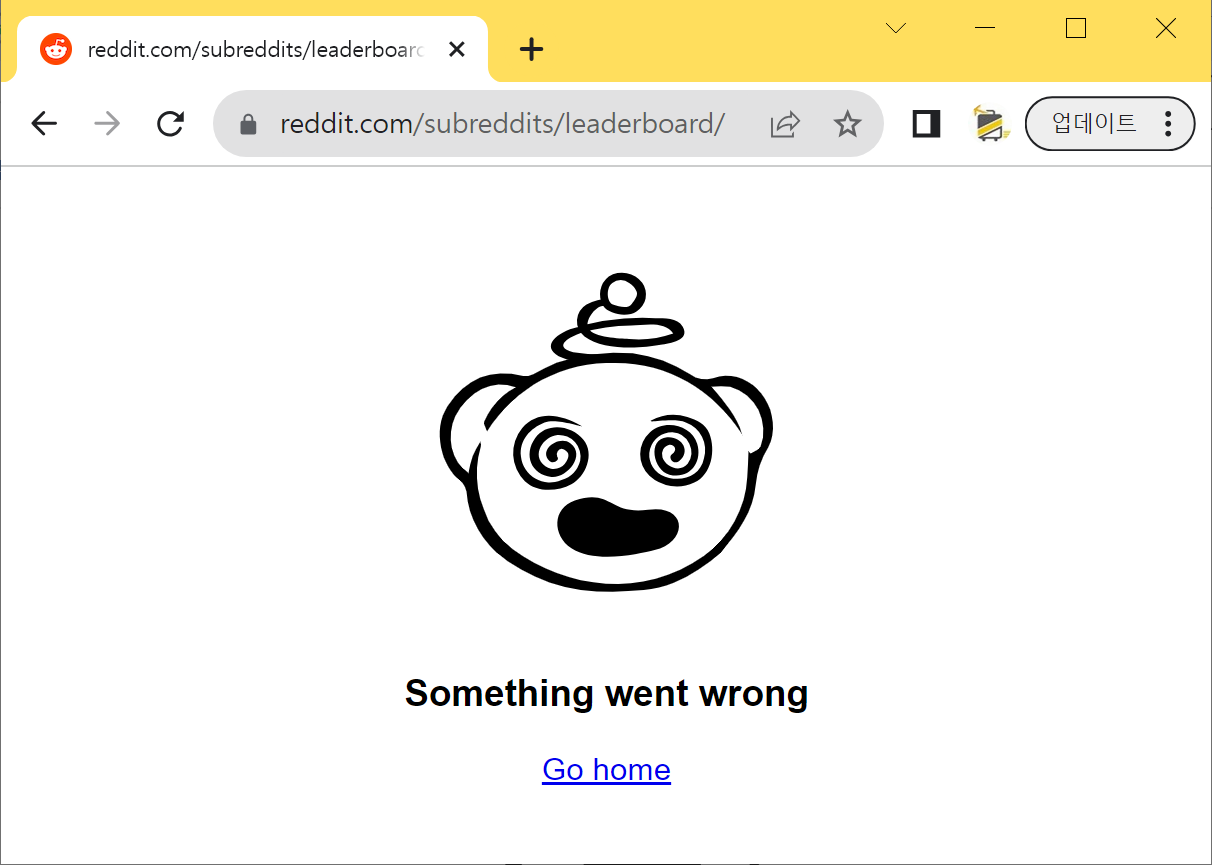Click the dizzy Snoo error illustration

(x=606, y=432)
